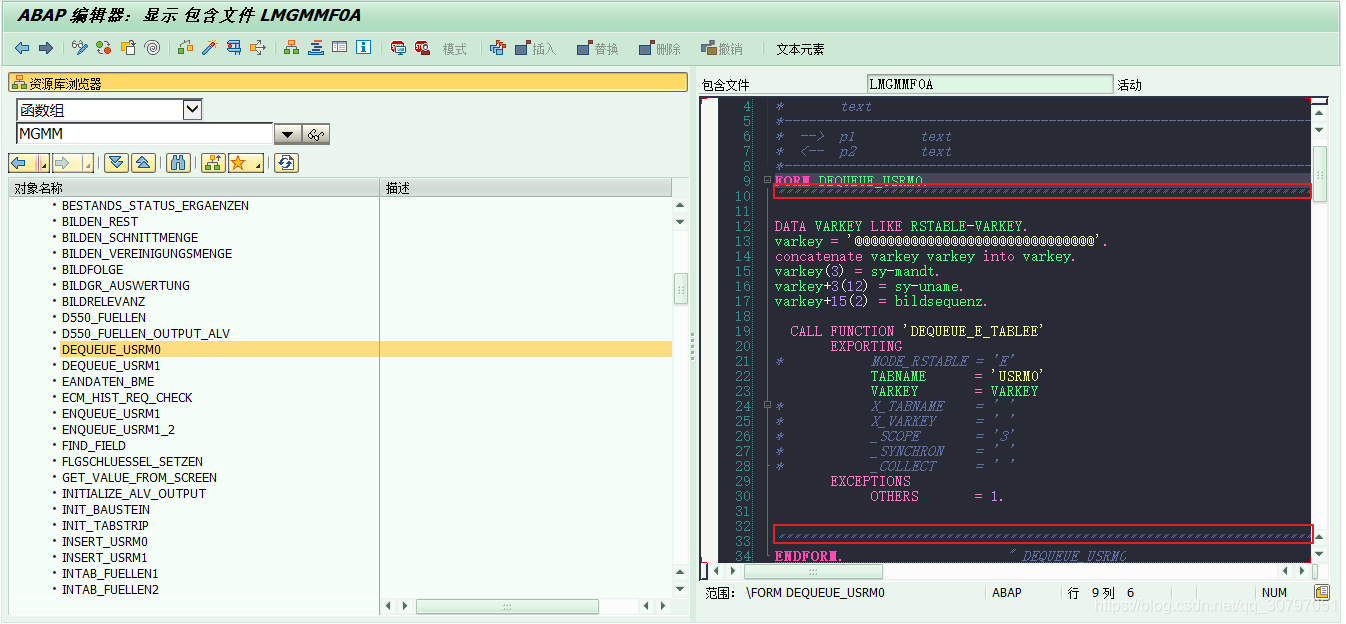Open the tree Forward history dropdown
The width and height of the screenshot is (1346, 624).
[88, 163]
